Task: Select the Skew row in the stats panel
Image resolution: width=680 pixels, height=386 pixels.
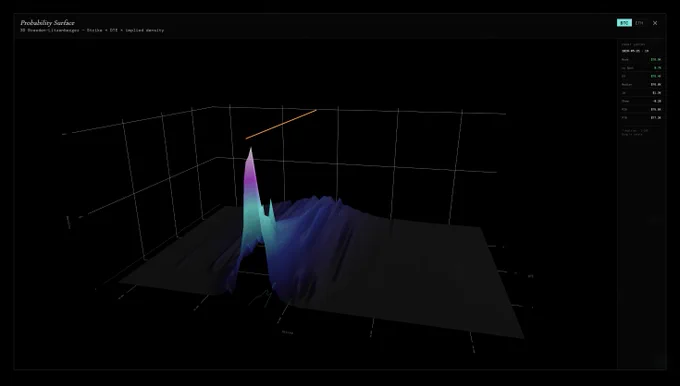Action: pyautogui.click(x=641, y=101)
